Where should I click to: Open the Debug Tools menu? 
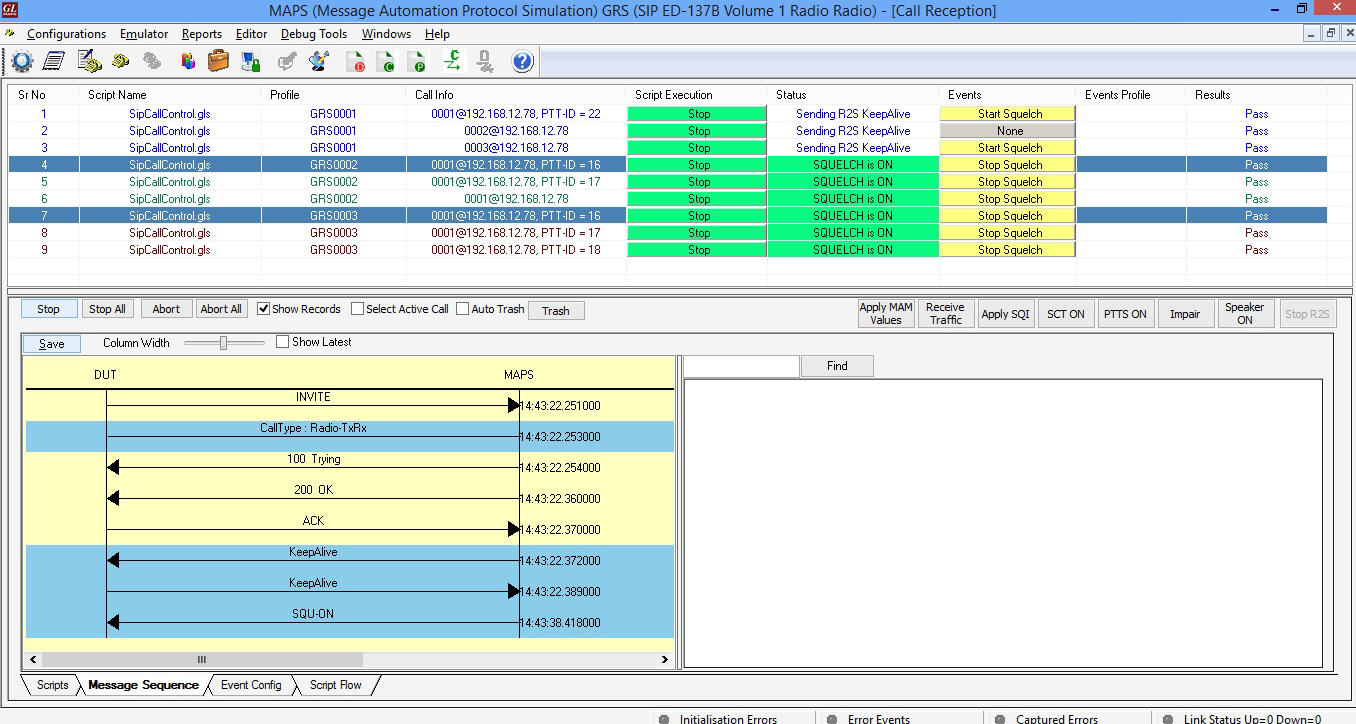[314, 34]
